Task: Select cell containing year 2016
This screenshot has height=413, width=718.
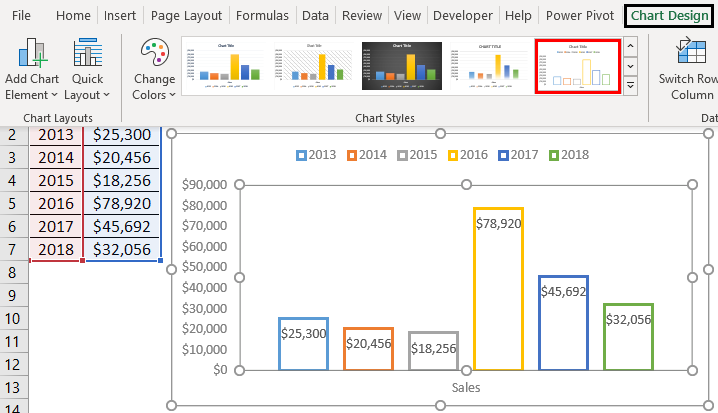Action: click(x=56, y=203)
